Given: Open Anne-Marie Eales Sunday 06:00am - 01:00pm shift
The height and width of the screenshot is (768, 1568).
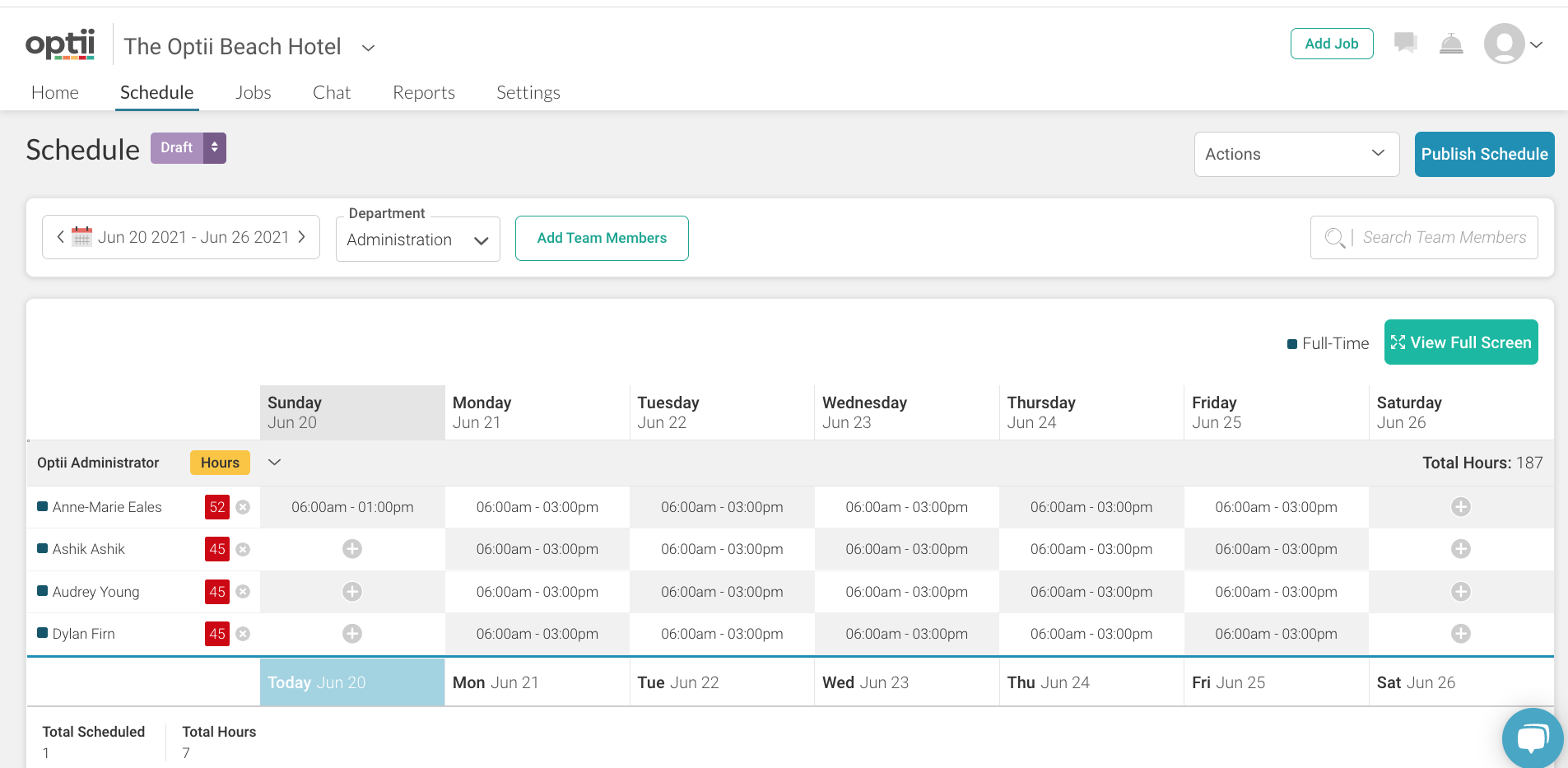Looking at the screenshot, I should [x=352, y=507].
